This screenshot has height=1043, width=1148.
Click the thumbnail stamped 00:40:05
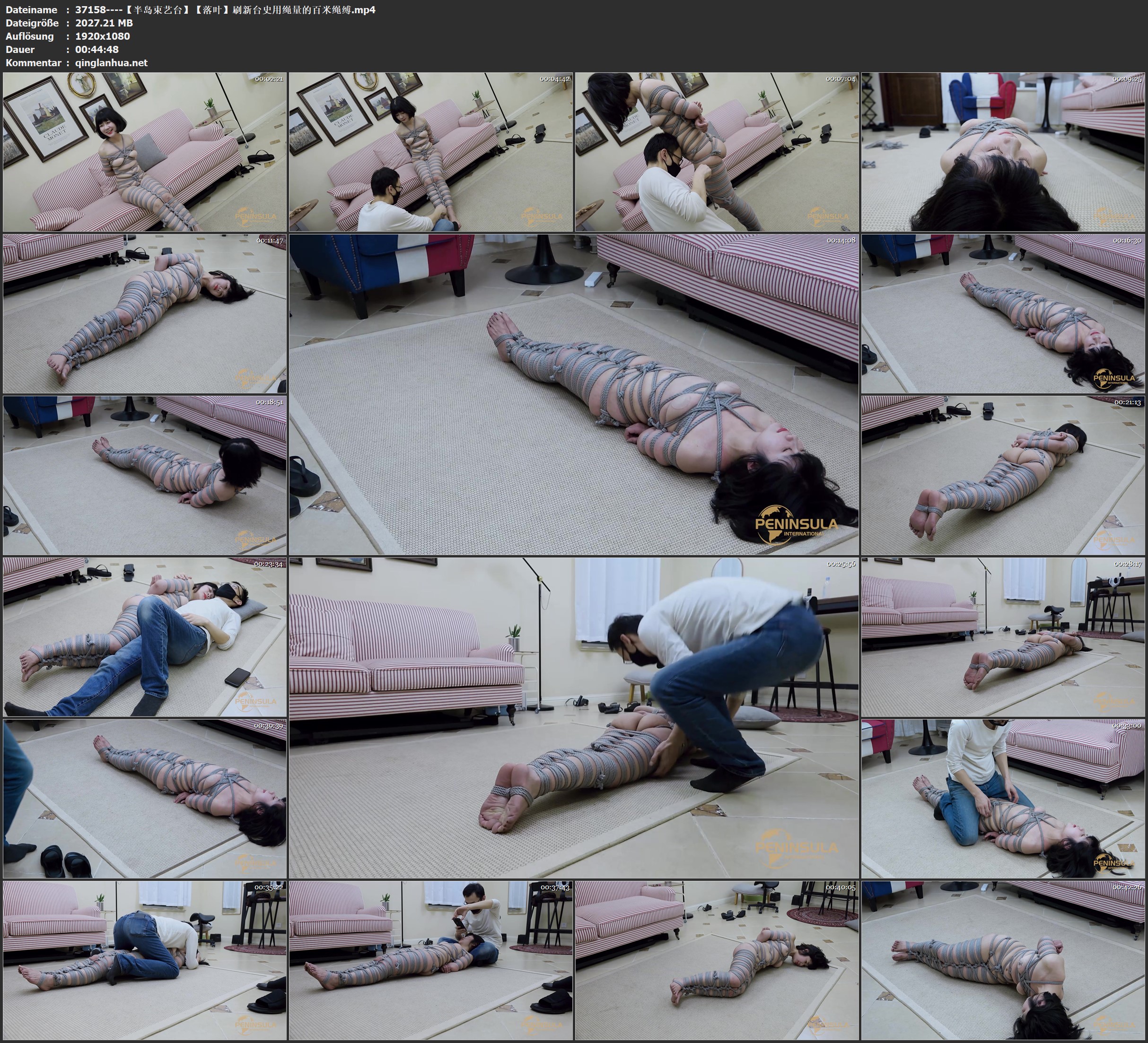coord(716,960)
